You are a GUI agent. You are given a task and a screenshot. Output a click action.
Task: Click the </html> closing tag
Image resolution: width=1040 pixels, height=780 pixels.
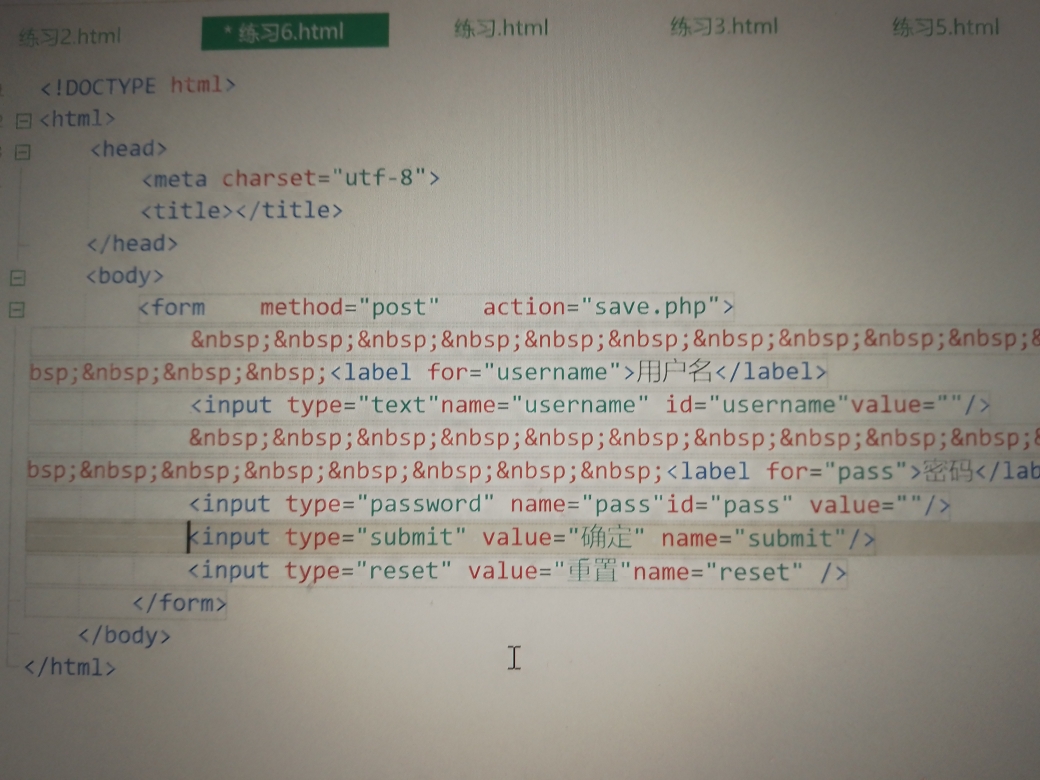click(70, 667)
